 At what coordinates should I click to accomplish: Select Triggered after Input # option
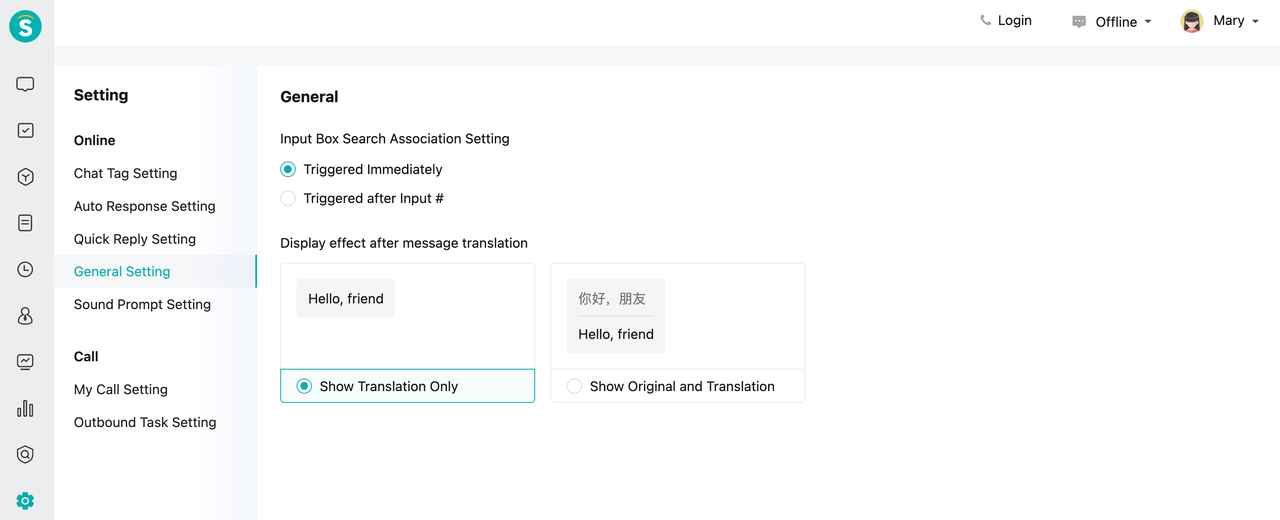288,199
